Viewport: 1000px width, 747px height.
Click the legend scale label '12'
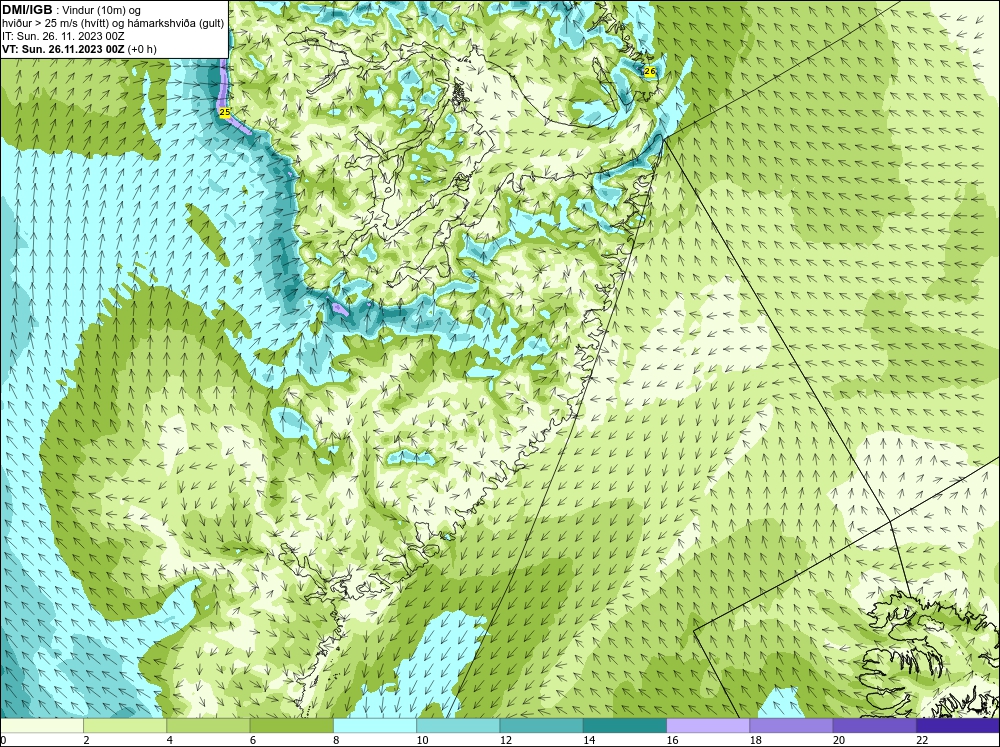tap(505, 740)
